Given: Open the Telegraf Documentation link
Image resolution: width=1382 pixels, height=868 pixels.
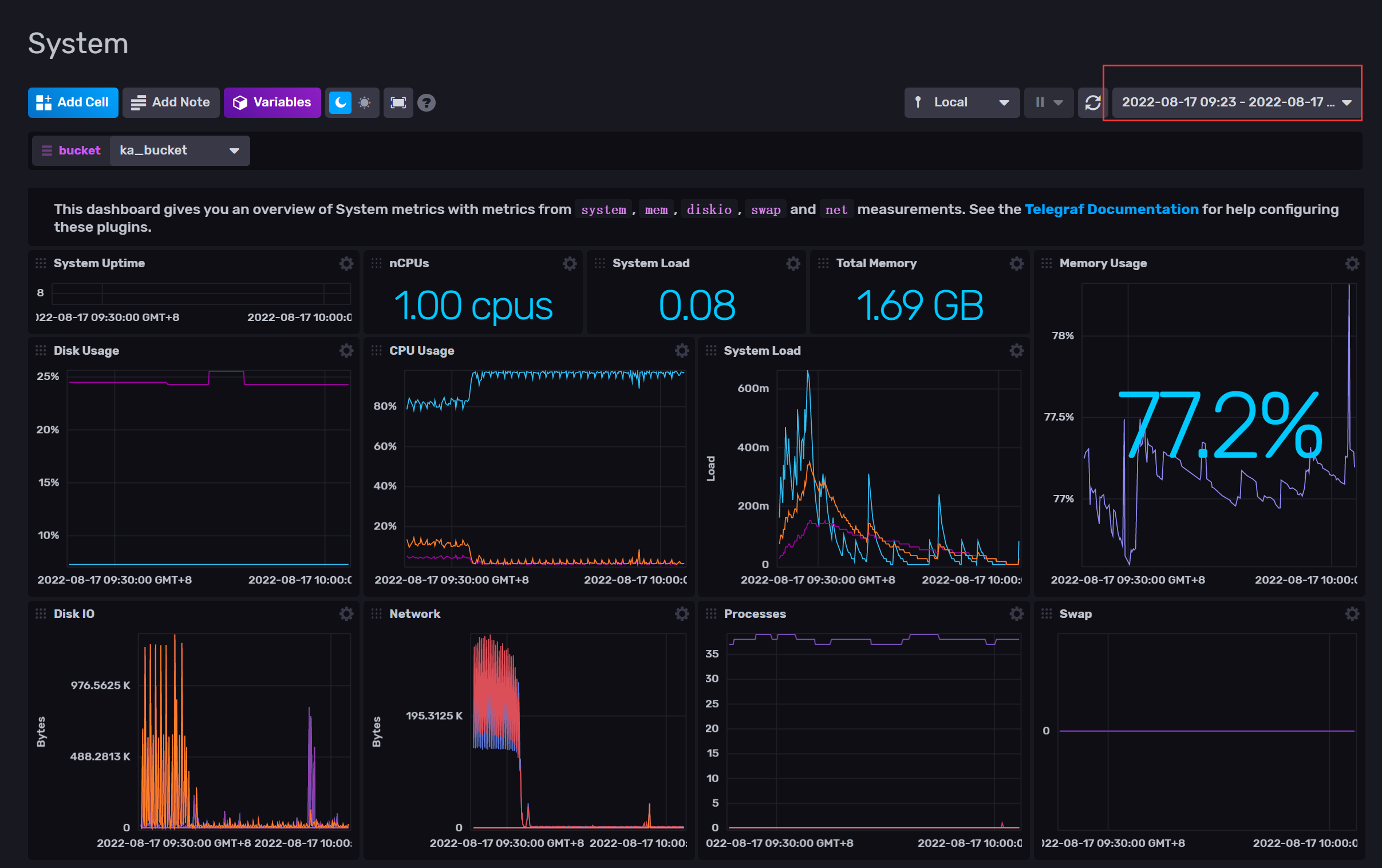Looking at the screenshot, I should 1111,209.
